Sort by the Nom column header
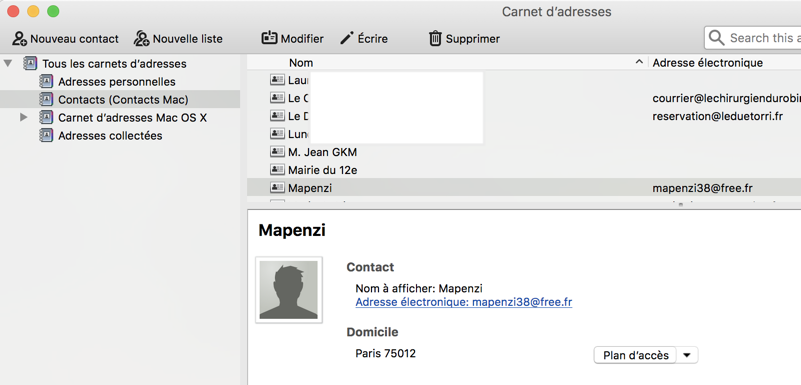The width and height of the screenshot is (801, 385). 301,63
